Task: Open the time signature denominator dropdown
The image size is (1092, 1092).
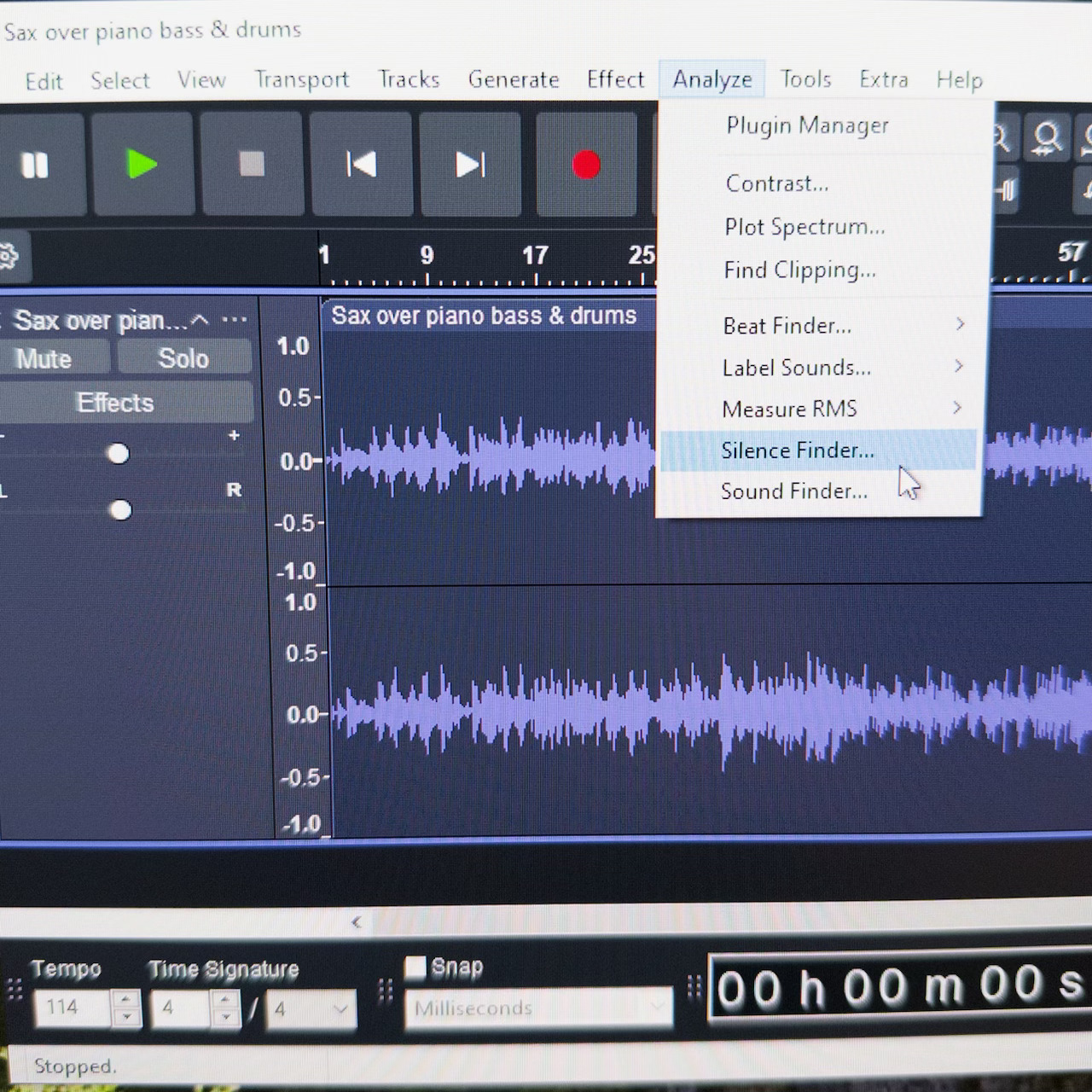Action: click(x=311, y=1009)
